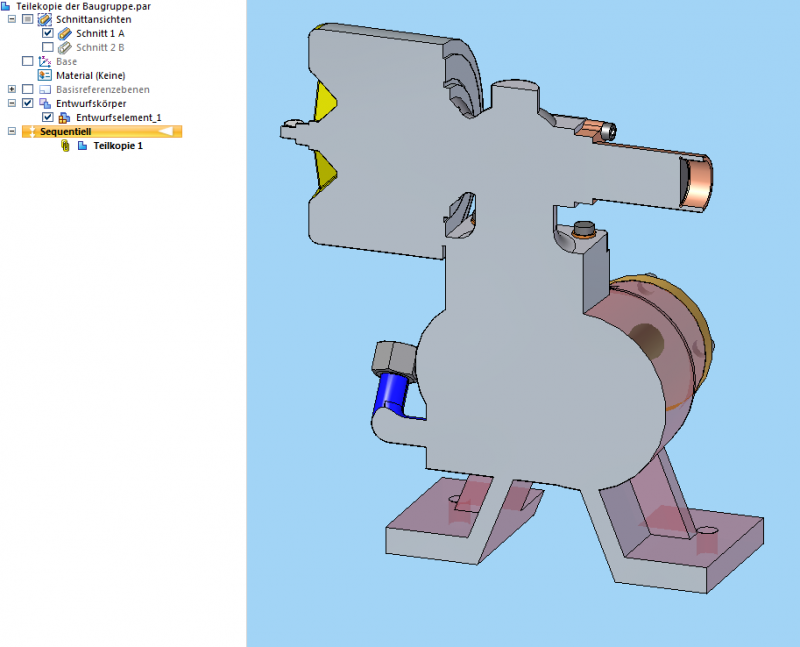The image size is (800, 647).
Task: Open the Material (Keine) entry icon
Action: point(44,75)
